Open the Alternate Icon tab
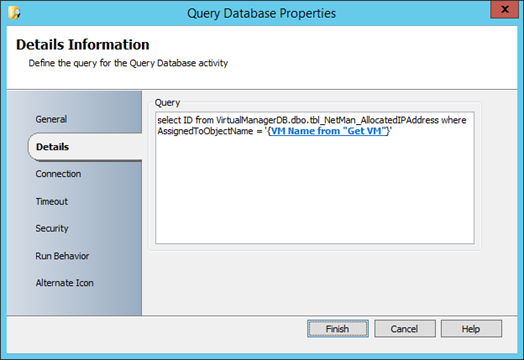 pyautogui.click(x=65, y=283)
